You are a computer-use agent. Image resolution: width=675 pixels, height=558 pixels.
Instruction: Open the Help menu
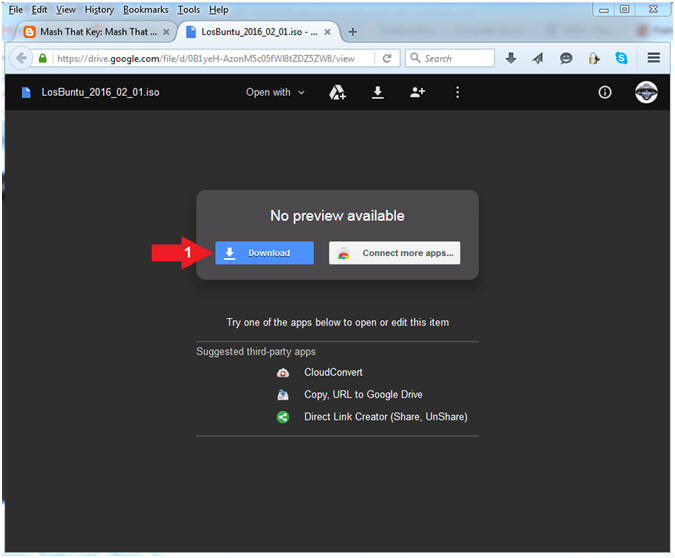pyautogui.click(x=219, y=9)
